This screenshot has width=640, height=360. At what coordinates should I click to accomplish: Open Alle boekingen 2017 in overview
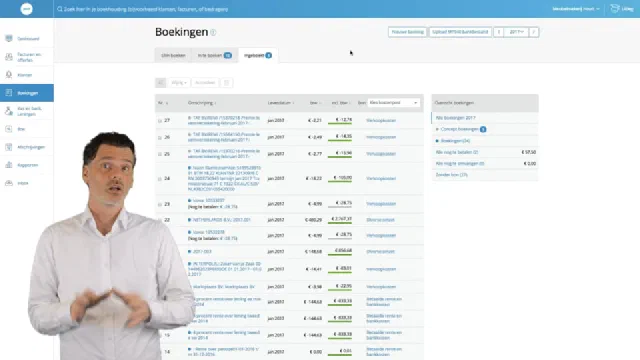coord(456,118)
